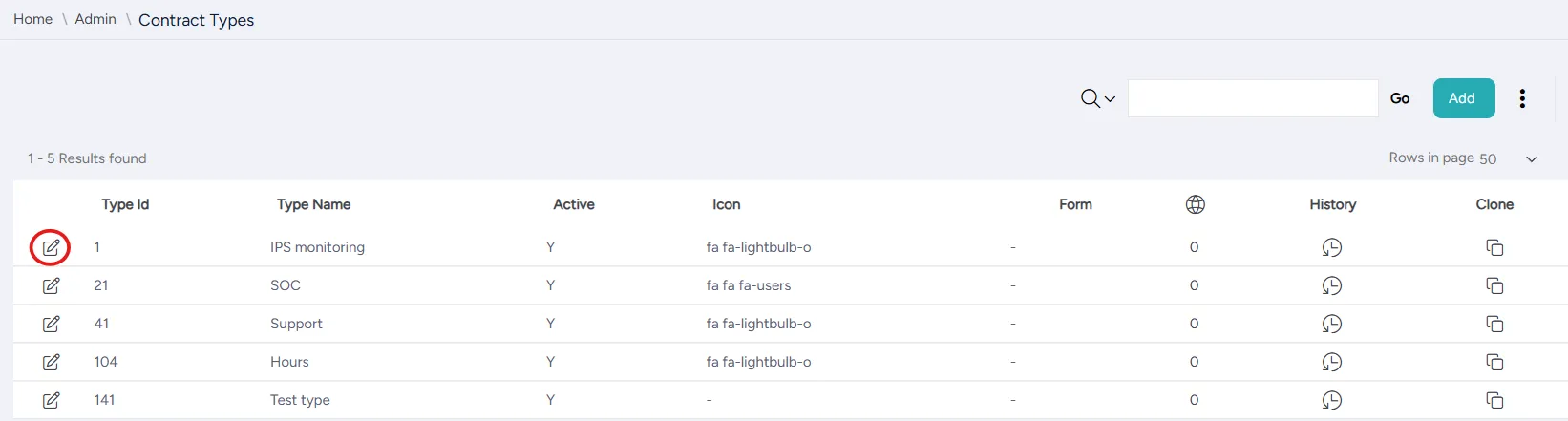Clone the Test type row
This screenshot has width=1568, height=421.
1494,400
